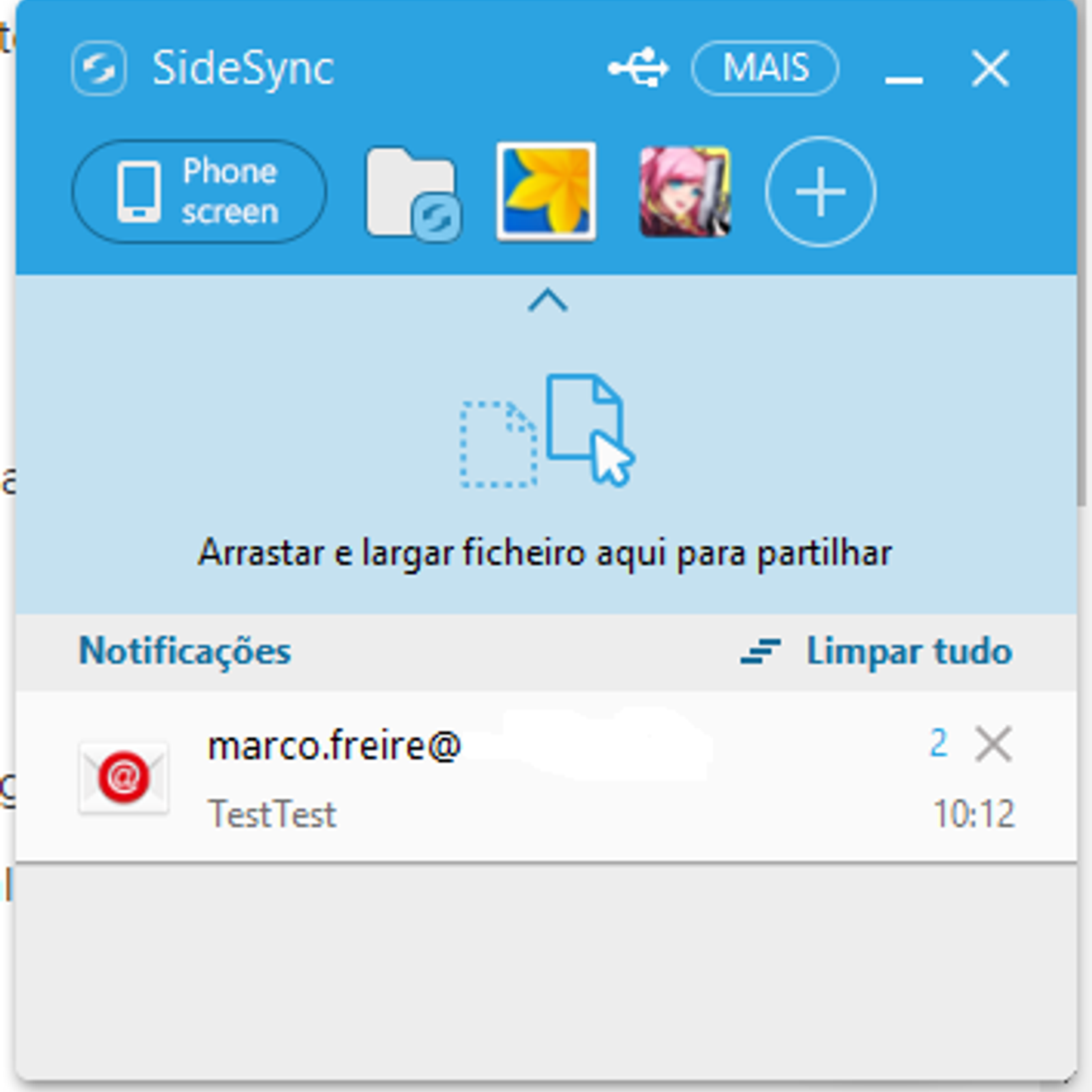Dismiss the marco.freire email notification

pos(994,744)
